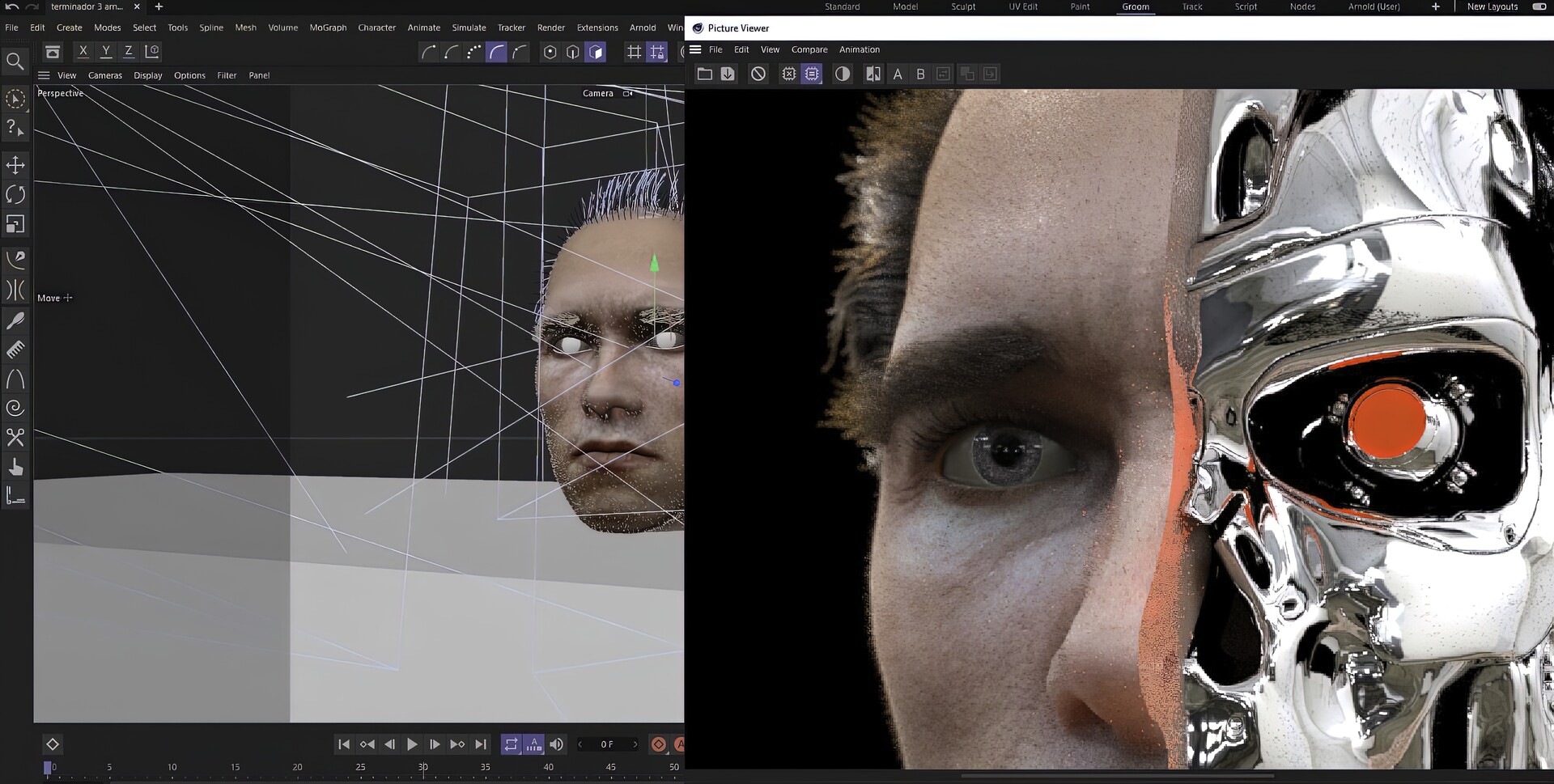Open the Camera dropdown in the viewport corner
The image size is (1554, 784).
click(603, 93)
